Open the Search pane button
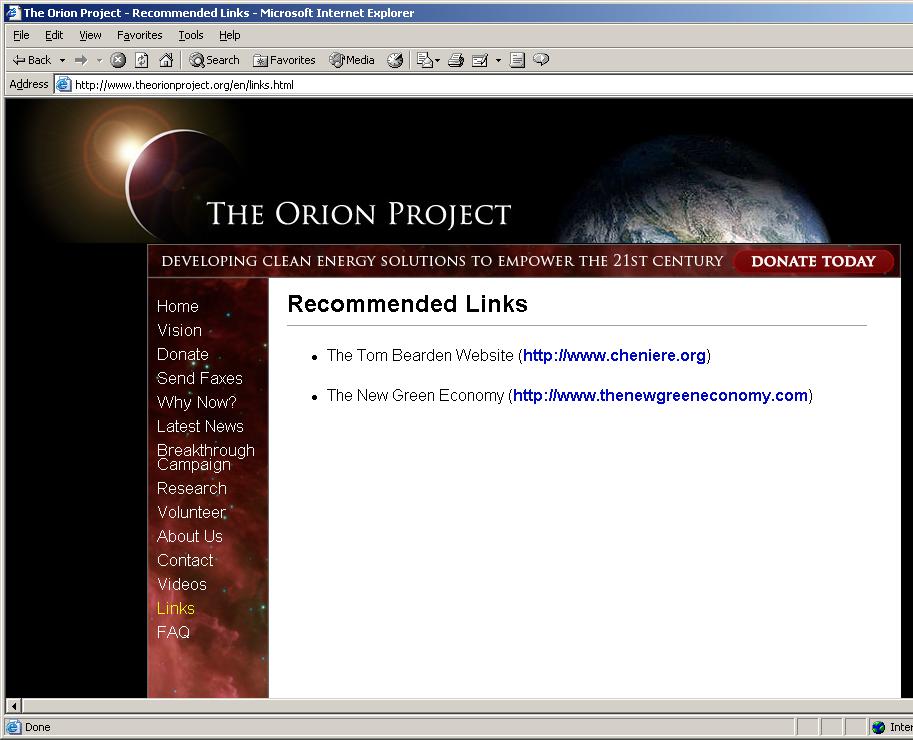913x740 pixels. click(214, 60)
